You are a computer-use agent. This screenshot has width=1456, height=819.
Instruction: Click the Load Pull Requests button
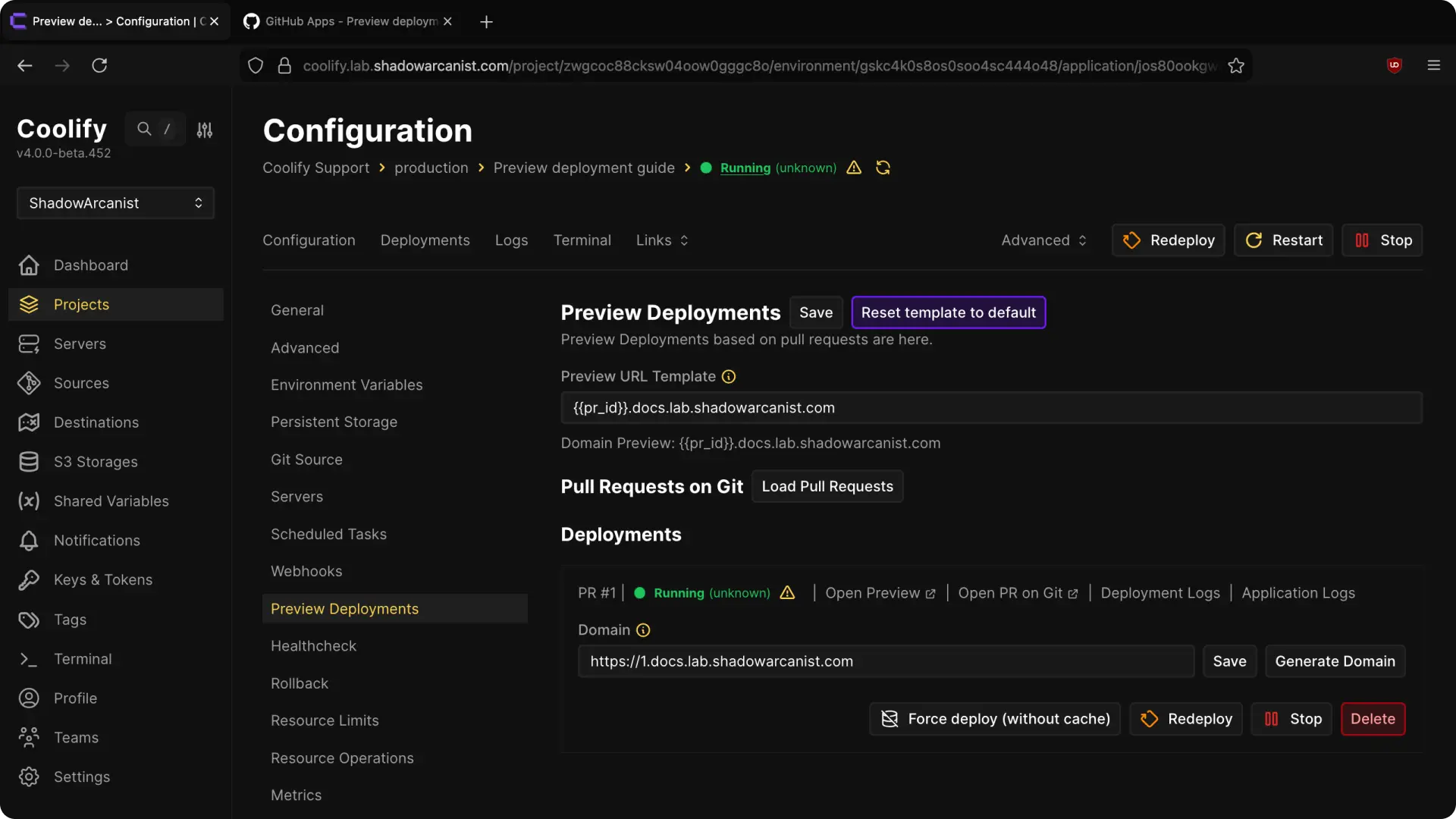(x=827, y=486)
